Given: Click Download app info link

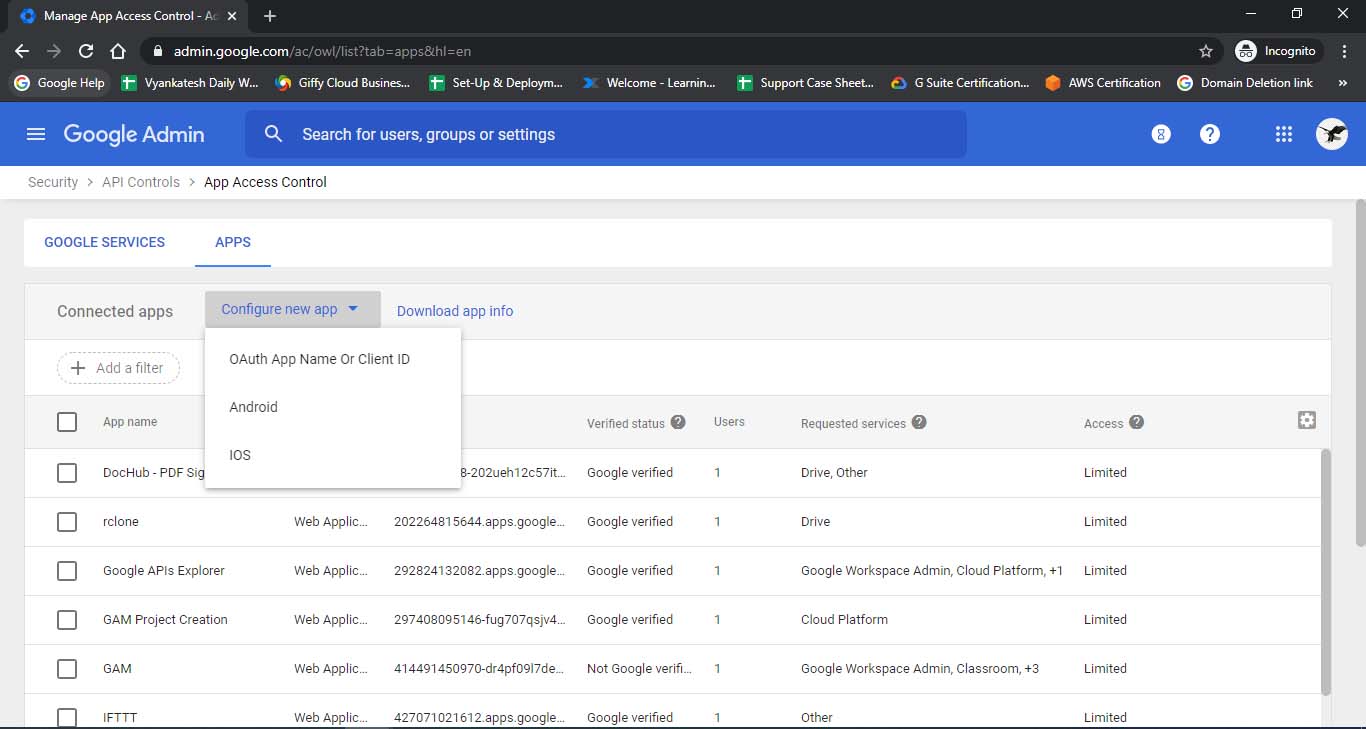Looking at the screenshot, I should (455, 311).
